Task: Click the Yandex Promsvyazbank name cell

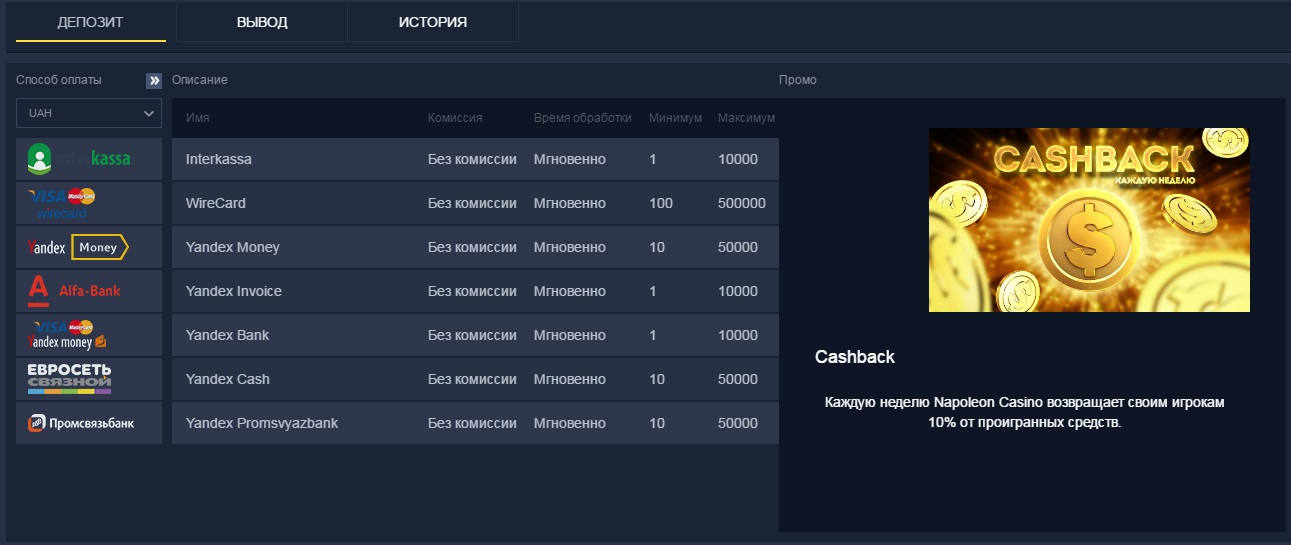Action: point(262,423)
